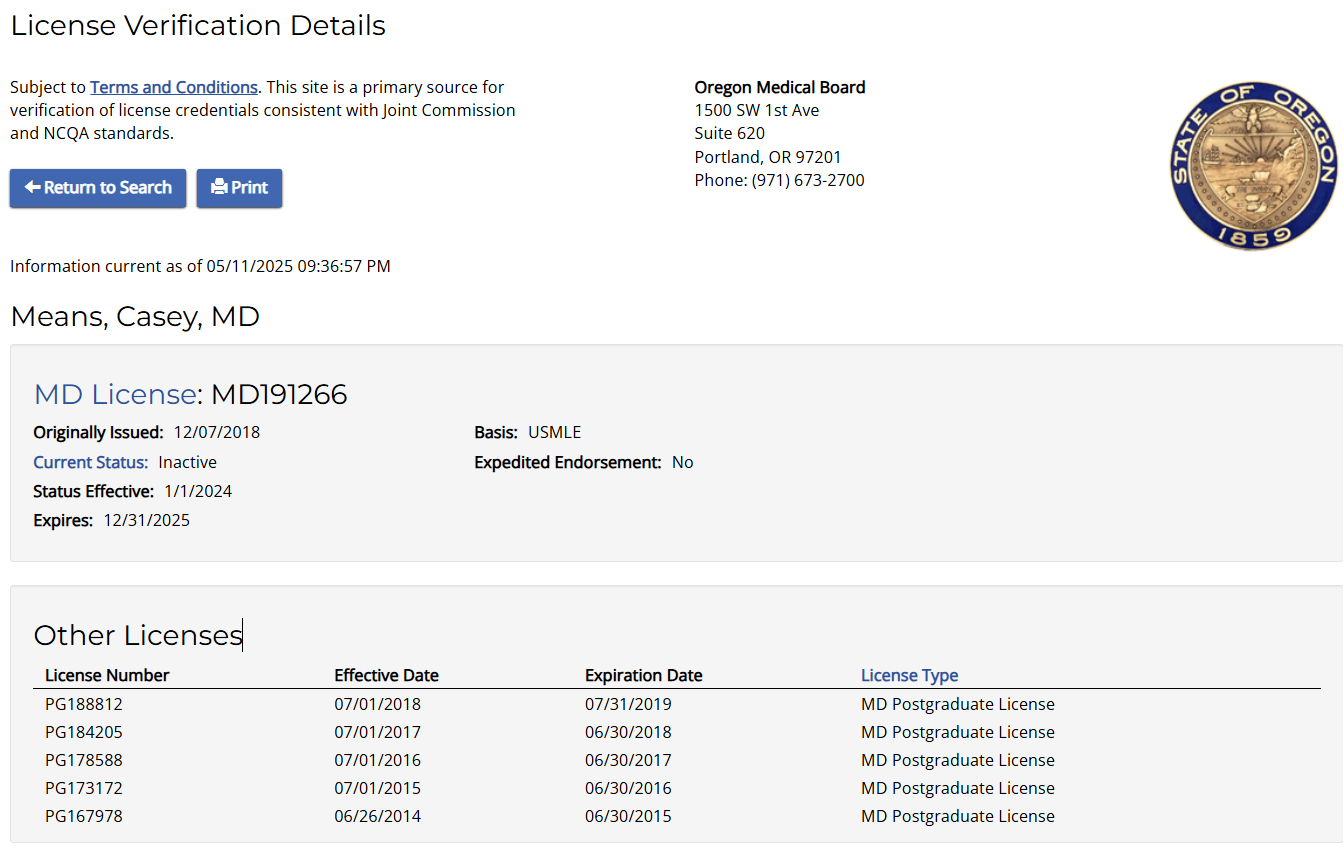1343x853 pixels.
Task: Select license number PG167978
Action: point(84,816)
